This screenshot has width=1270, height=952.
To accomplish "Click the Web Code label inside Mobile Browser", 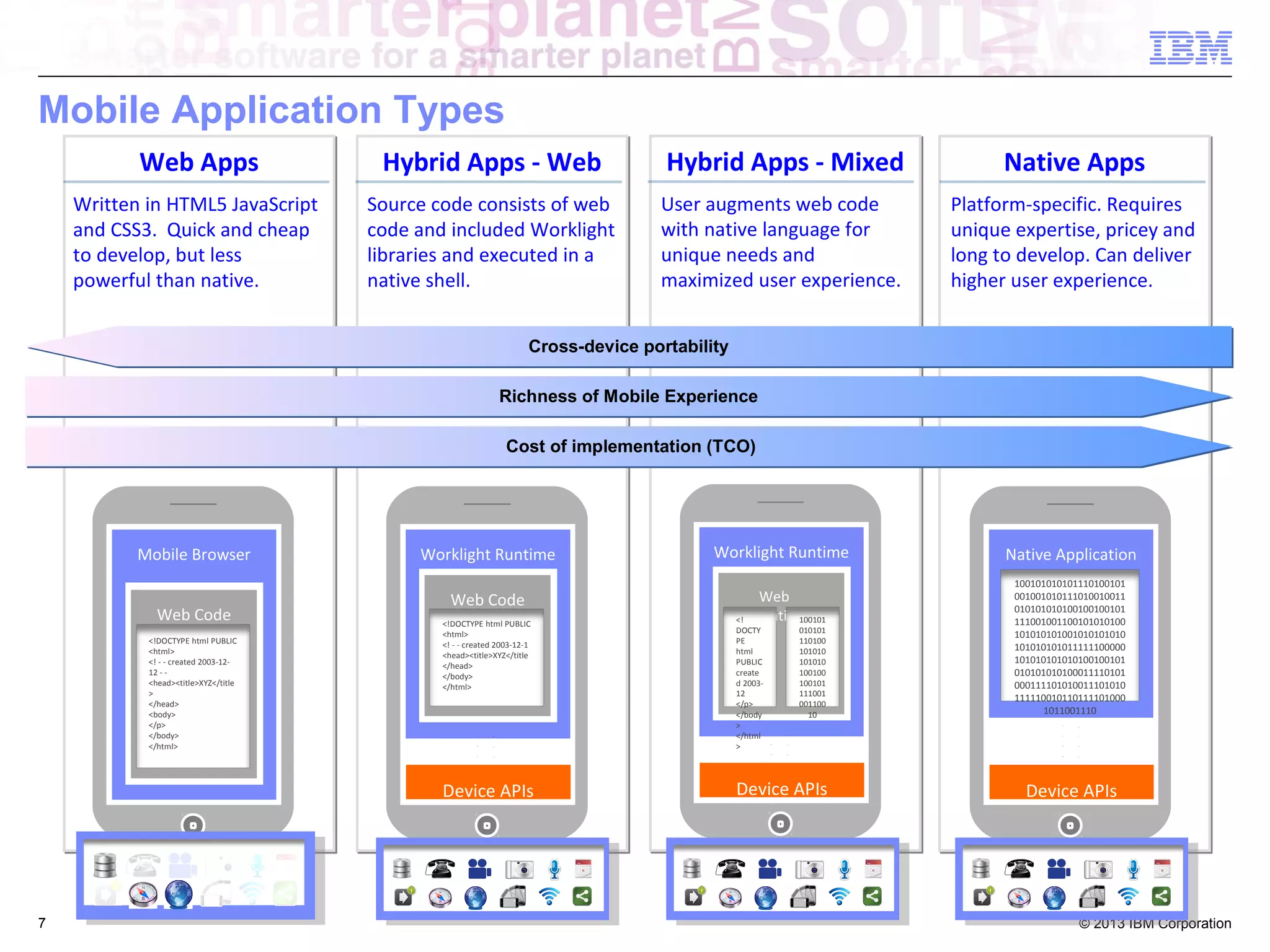I will point(194,615).
